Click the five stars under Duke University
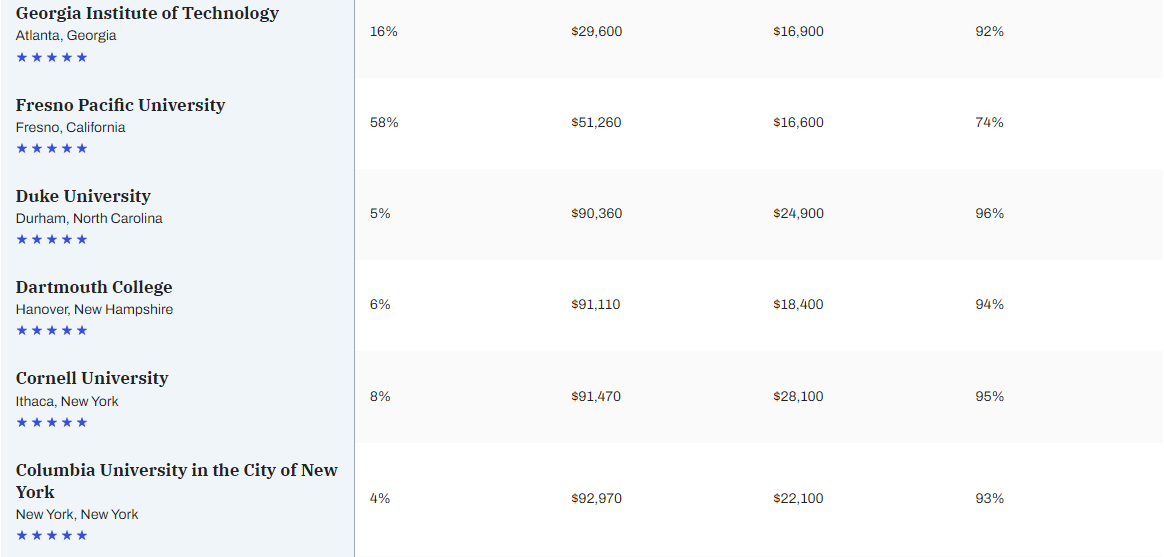The height and width of the screenshot is (557, 1164). [52, 239]
